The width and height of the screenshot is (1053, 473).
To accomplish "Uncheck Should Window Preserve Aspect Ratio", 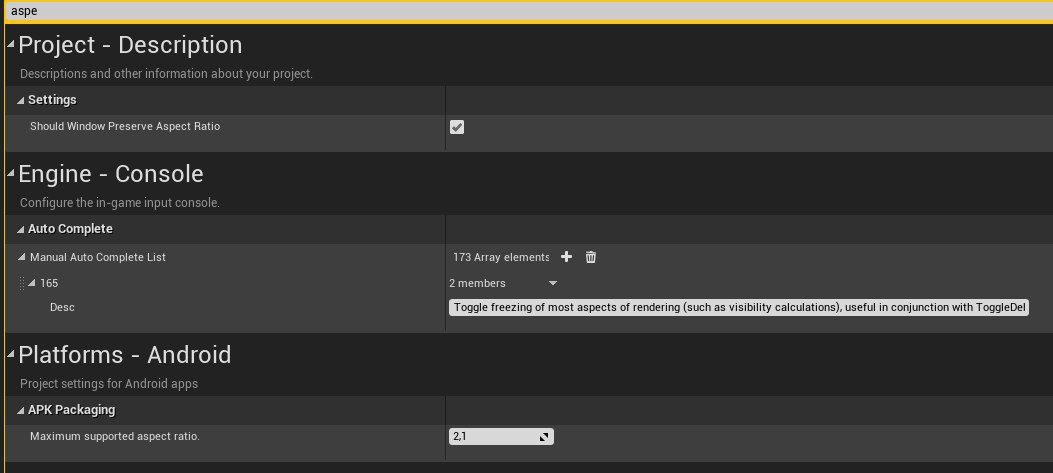I will [457, 127].
